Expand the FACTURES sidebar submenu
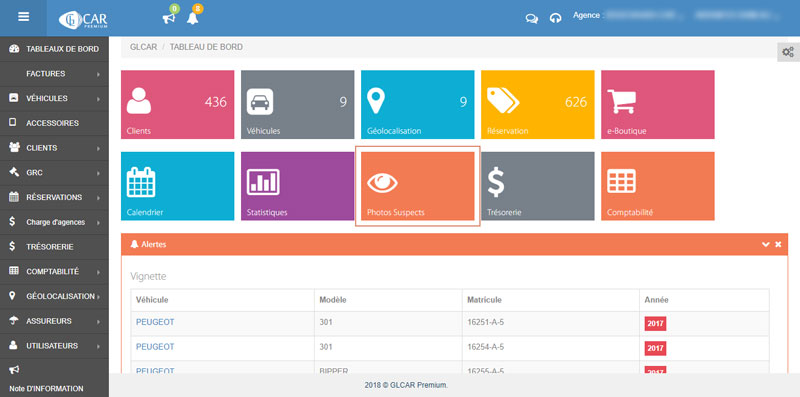The height and width of the screenshot is (397, 800). (54, 74)
